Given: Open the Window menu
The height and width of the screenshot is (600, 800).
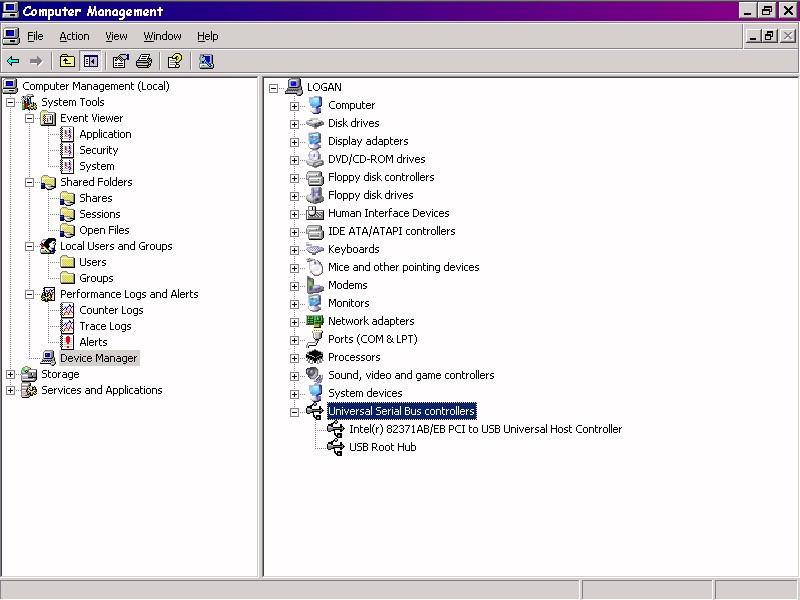Looking at the screenshot, I should click(162, 36).
